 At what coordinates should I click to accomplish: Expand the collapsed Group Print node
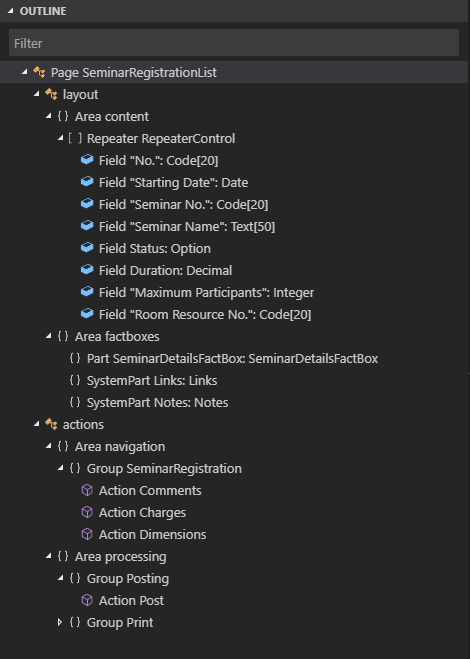tap(60, 622)
